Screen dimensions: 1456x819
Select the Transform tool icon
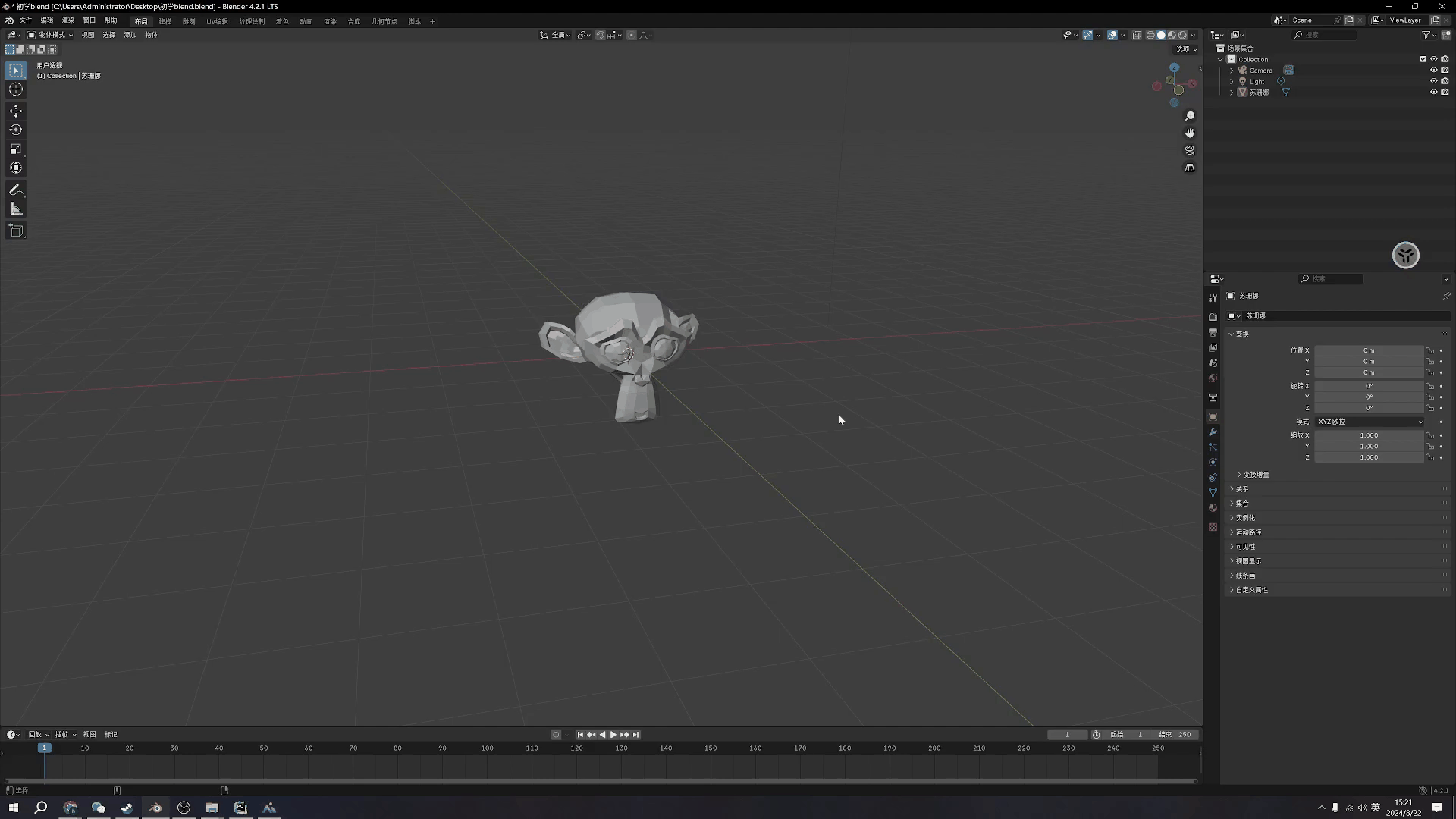click(15, 167)
